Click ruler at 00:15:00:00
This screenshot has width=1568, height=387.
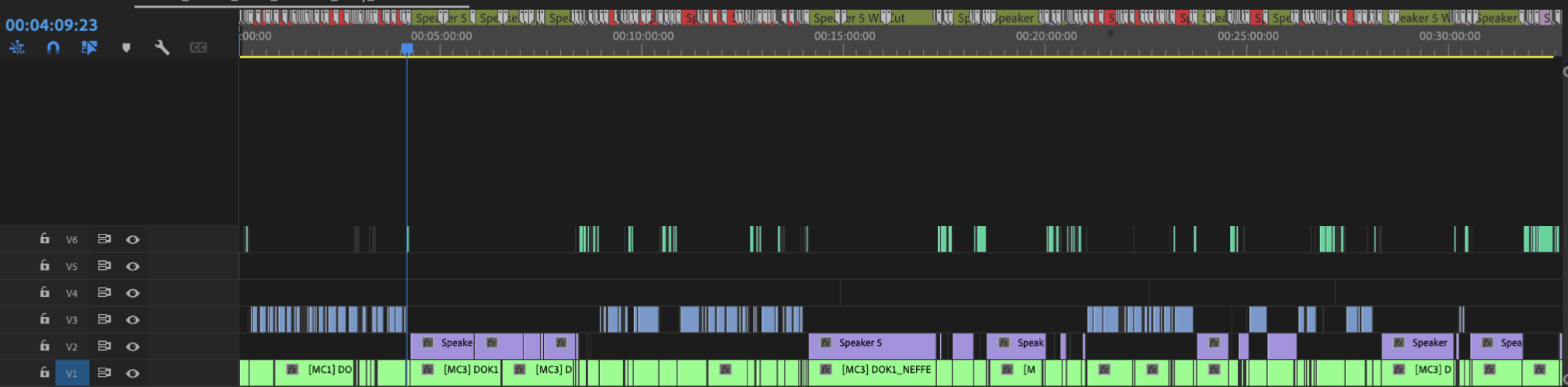pyautogui.click(x=845, y=36)
